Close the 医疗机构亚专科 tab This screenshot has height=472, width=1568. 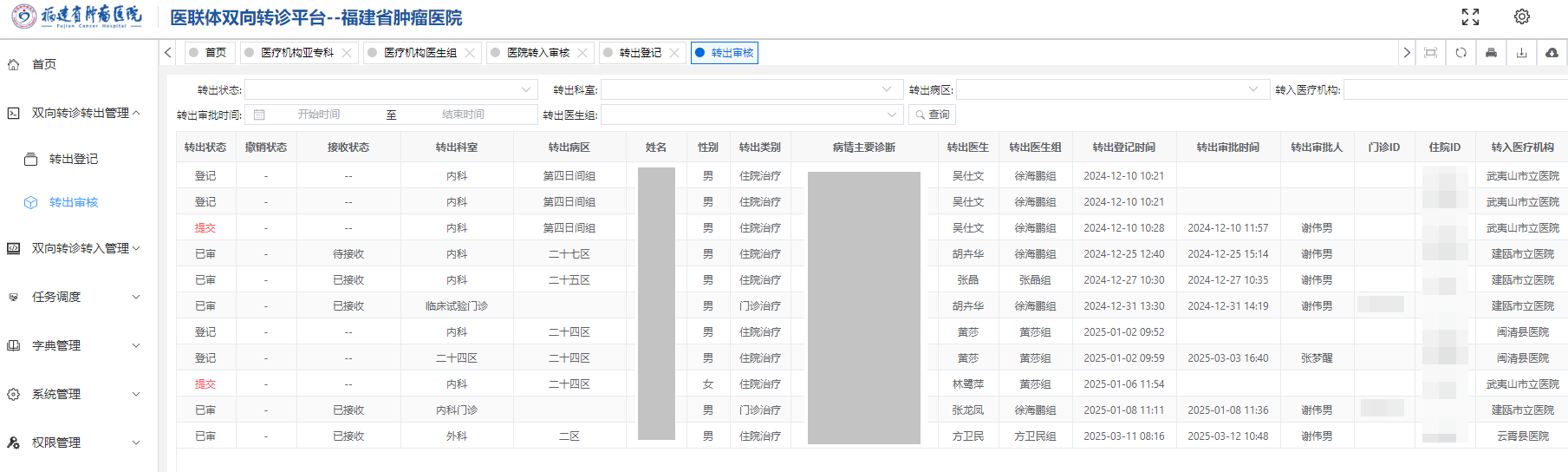tap(347, 53)
